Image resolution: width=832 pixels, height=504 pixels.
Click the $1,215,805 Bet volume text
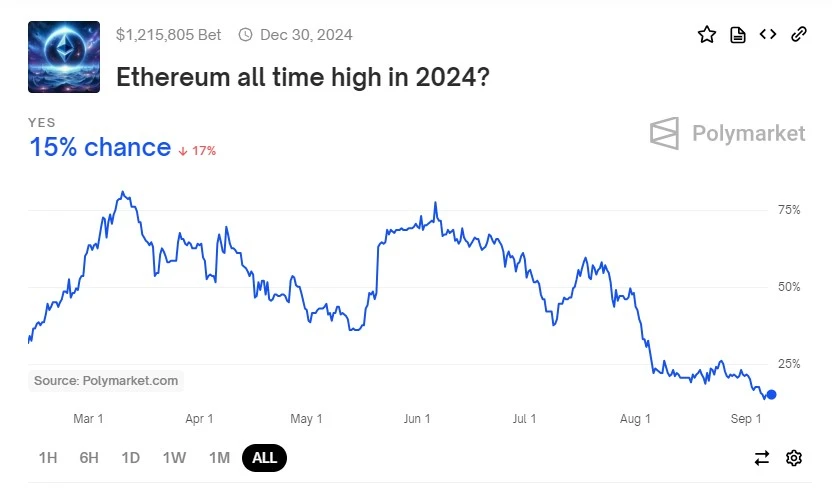[x=169, y=35]
